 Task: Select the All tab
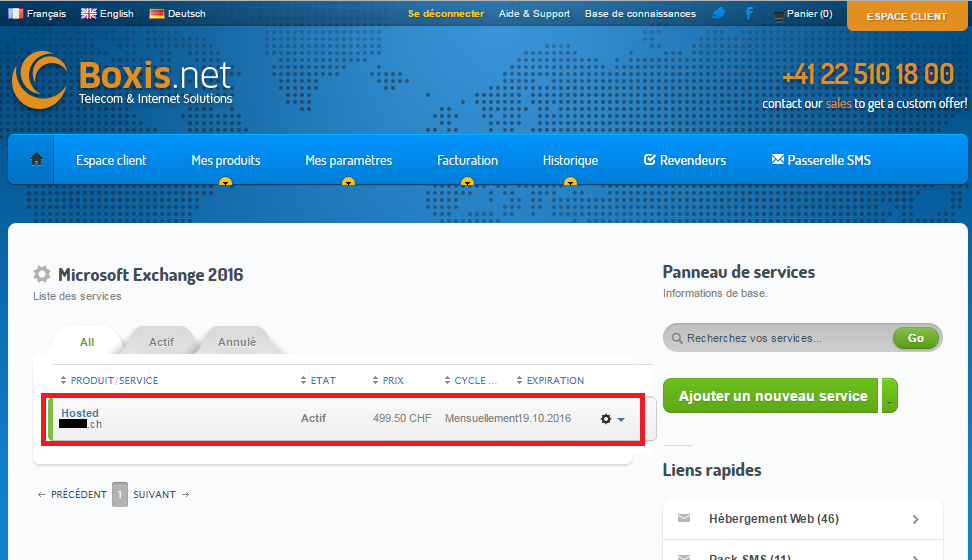tap(87, 342)
